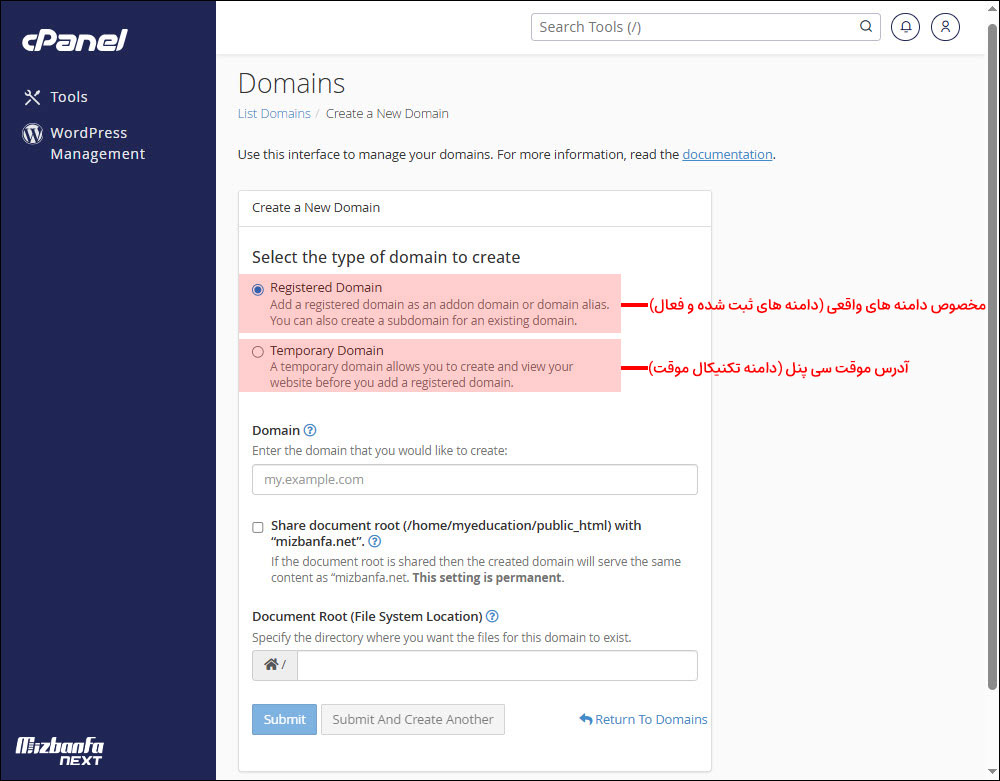Click the cPanel logo in sidebar
Viewport: 1000px width, 781px height.
pos(75,40)
